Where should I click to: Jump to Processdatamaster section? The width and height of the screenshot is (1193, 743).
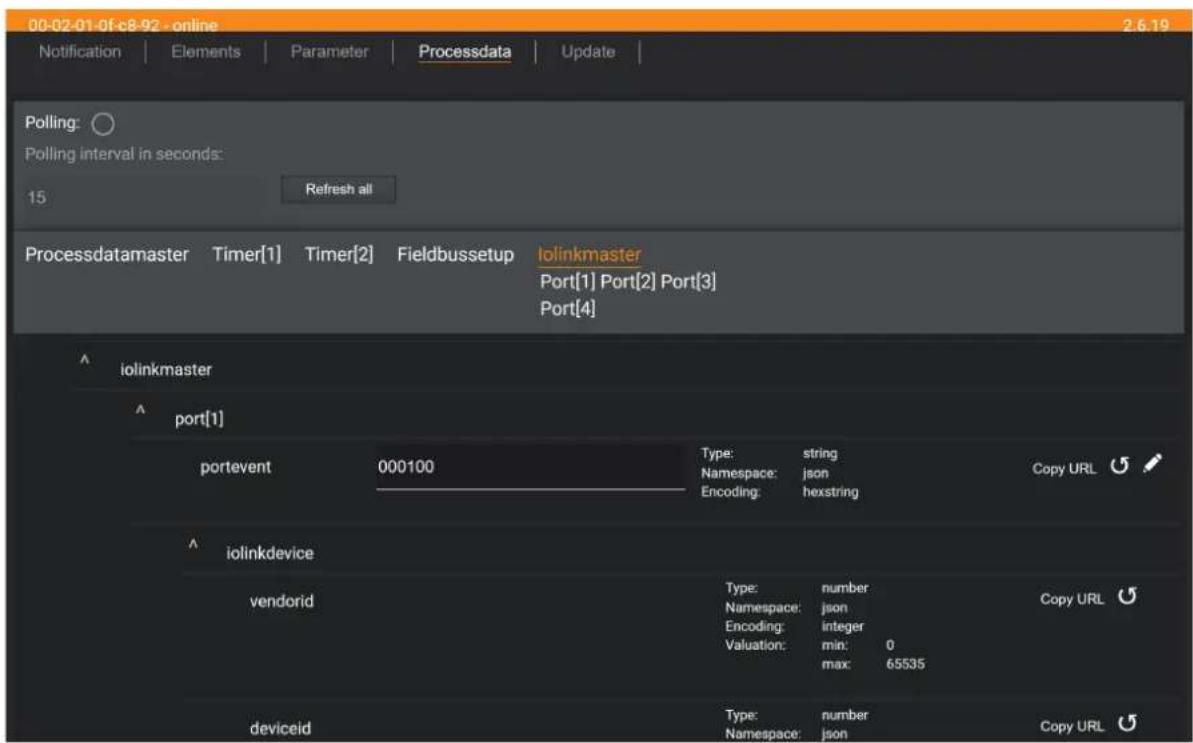pos(107,255)
